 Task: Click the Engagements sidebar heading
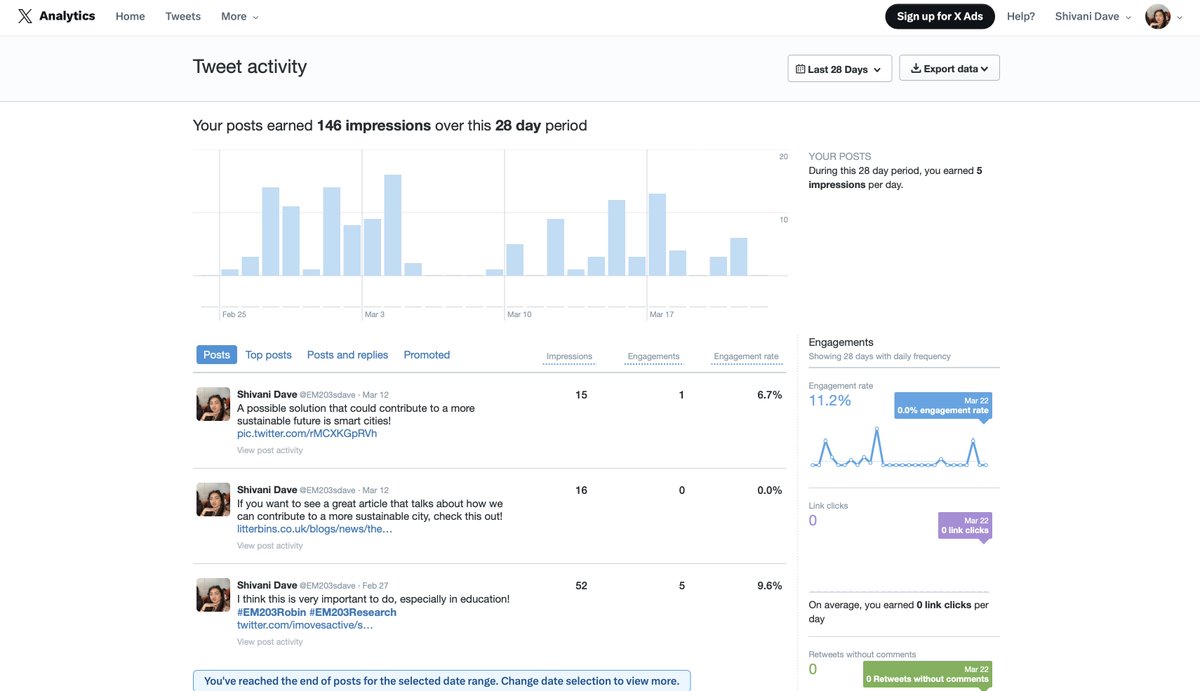[x=841, y=342]
